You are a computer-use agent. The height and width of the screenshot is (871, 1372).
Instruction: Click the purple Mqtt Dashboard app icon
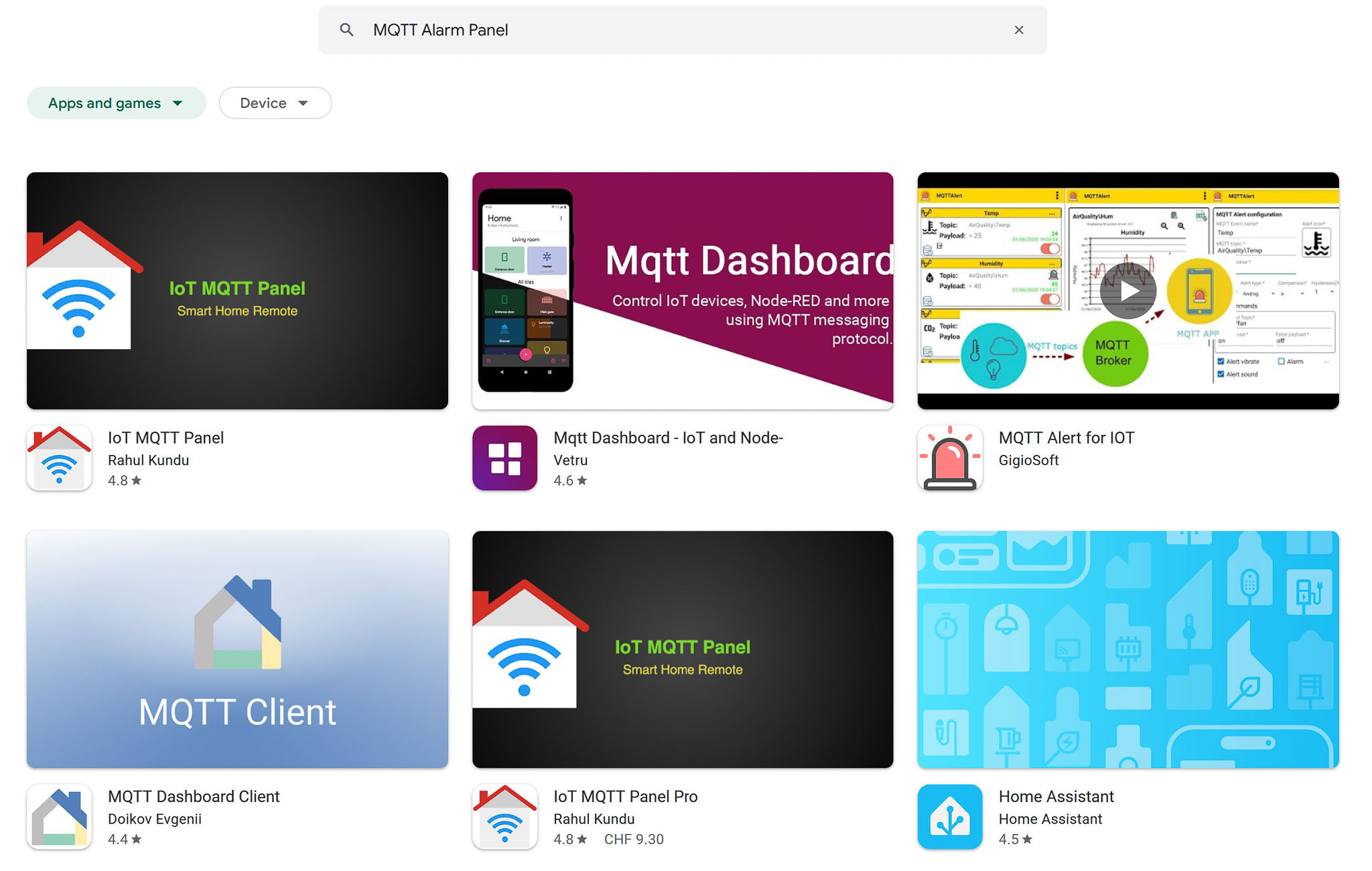pos(504,458)
